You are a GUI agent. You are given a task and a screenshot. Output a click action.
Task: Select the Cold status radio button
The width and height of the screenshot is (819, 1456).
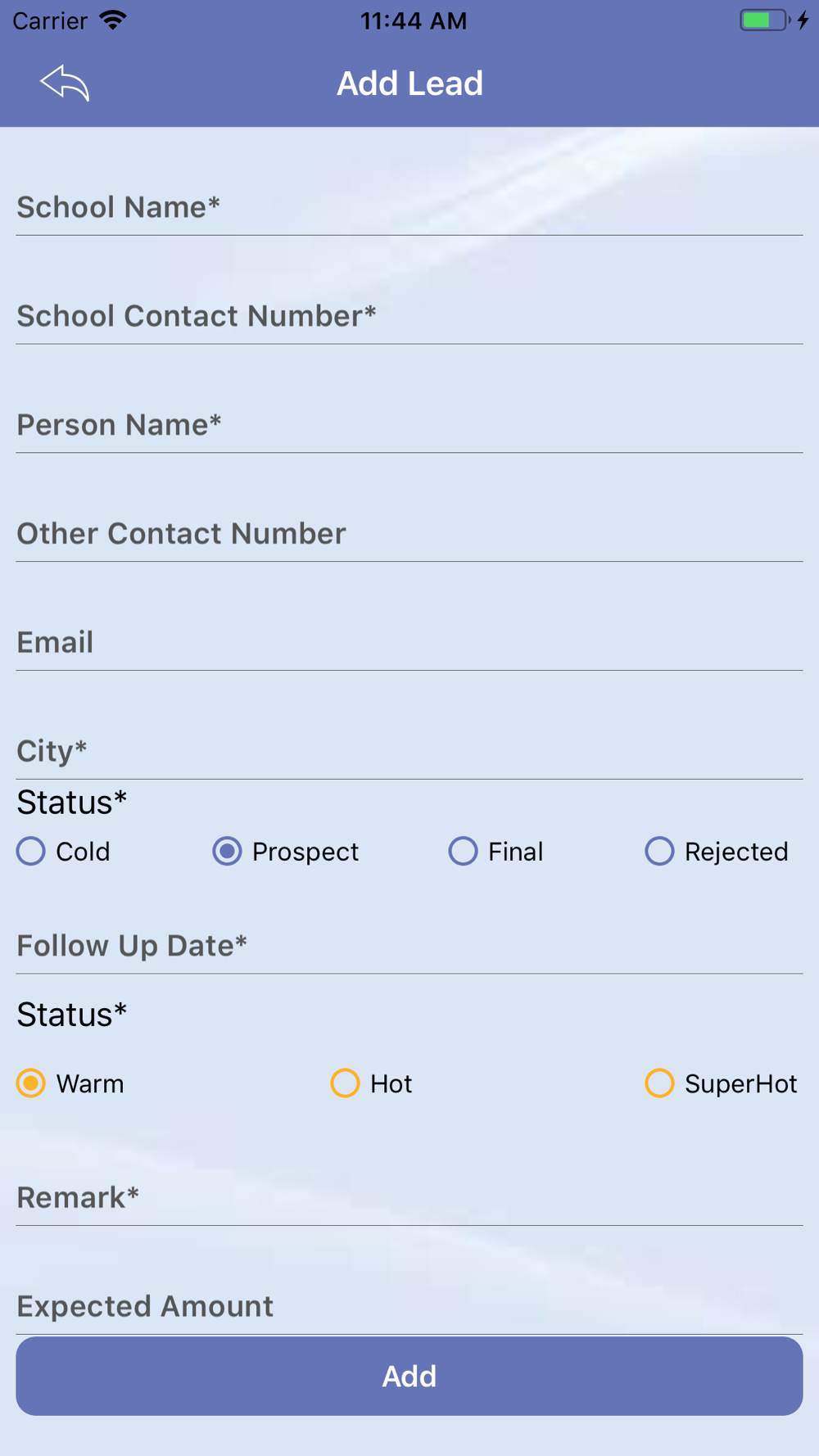click(31, 851)
